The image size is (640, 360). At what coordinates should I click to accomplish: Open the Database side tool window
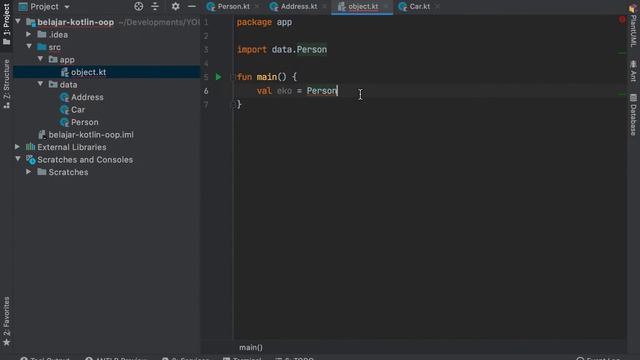(633, 115)
